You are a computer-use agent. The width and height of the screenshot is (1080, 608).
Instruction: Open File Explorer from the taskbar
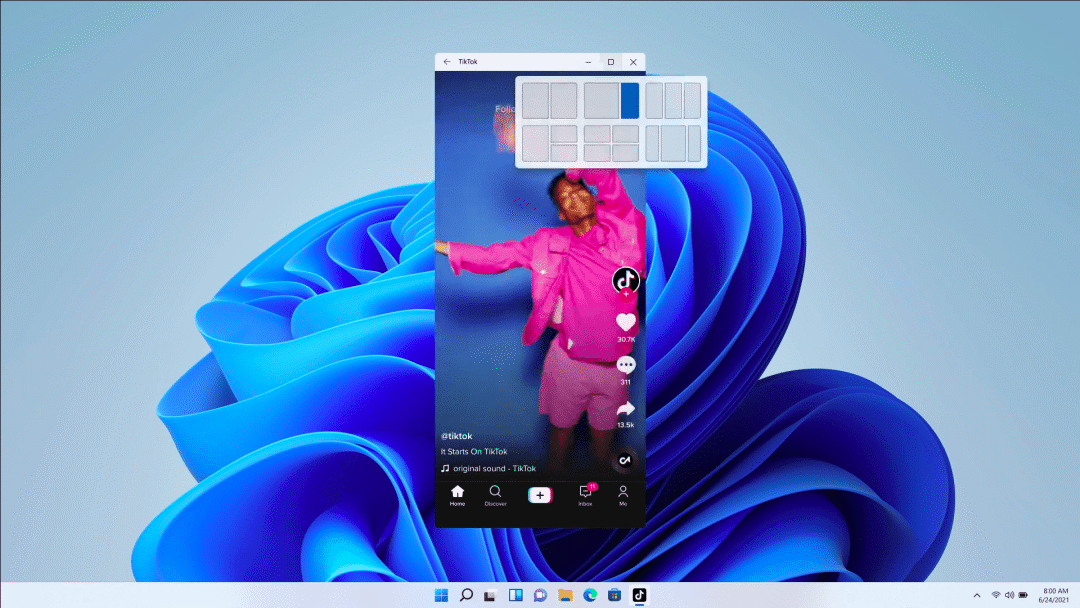point(565,595)
